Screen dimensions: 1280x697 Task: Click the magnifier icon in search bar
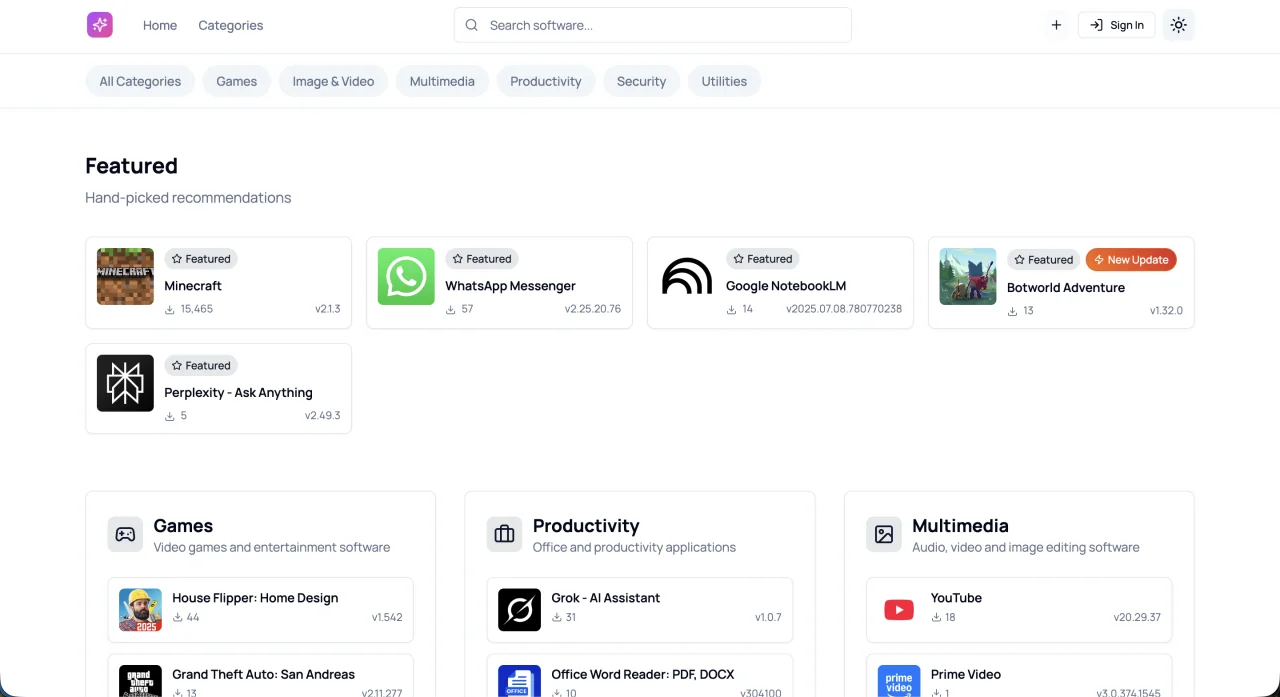[472, 25]
